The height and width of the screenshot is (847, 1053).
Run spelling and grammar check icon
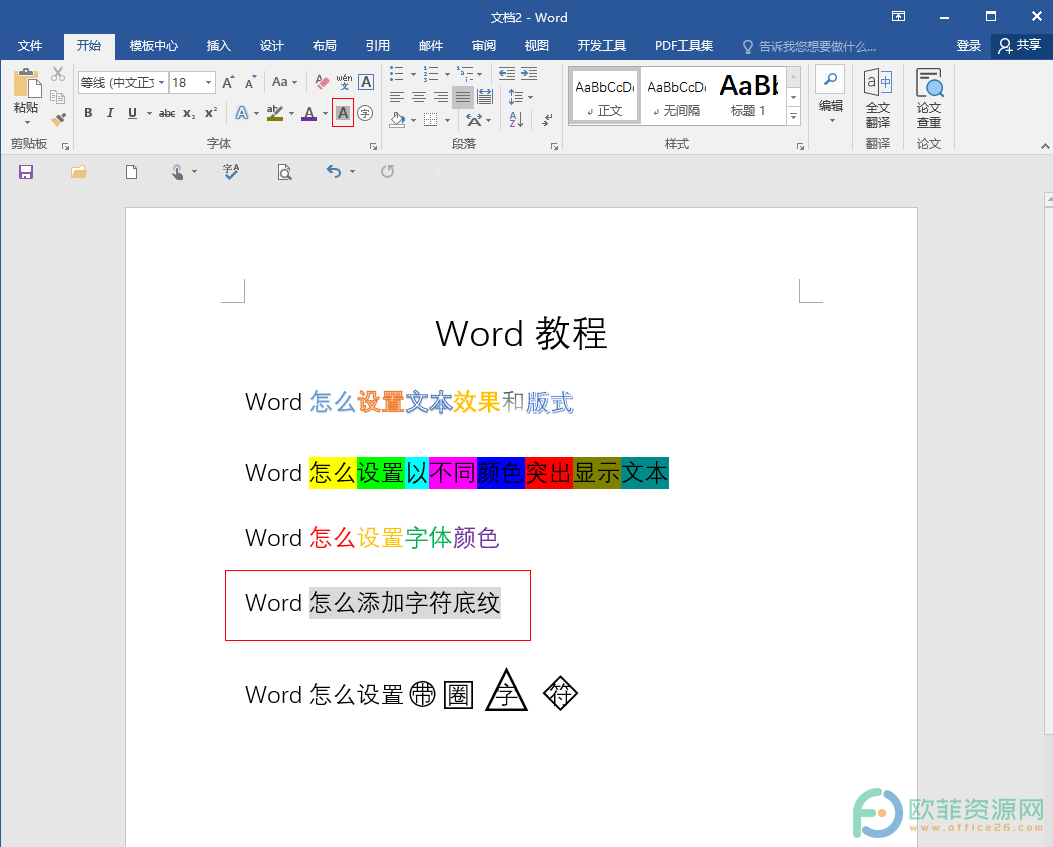(x=231, y=172)
